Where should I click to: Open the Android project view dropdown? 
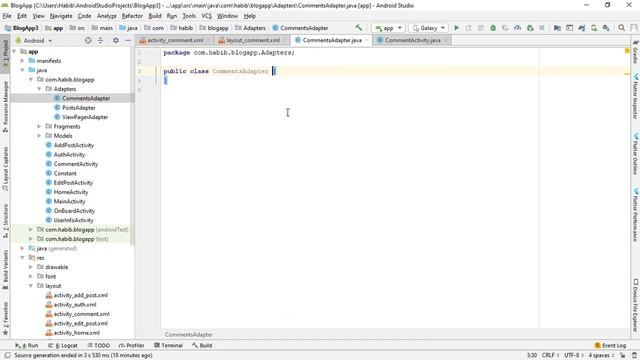coord(34,40)
